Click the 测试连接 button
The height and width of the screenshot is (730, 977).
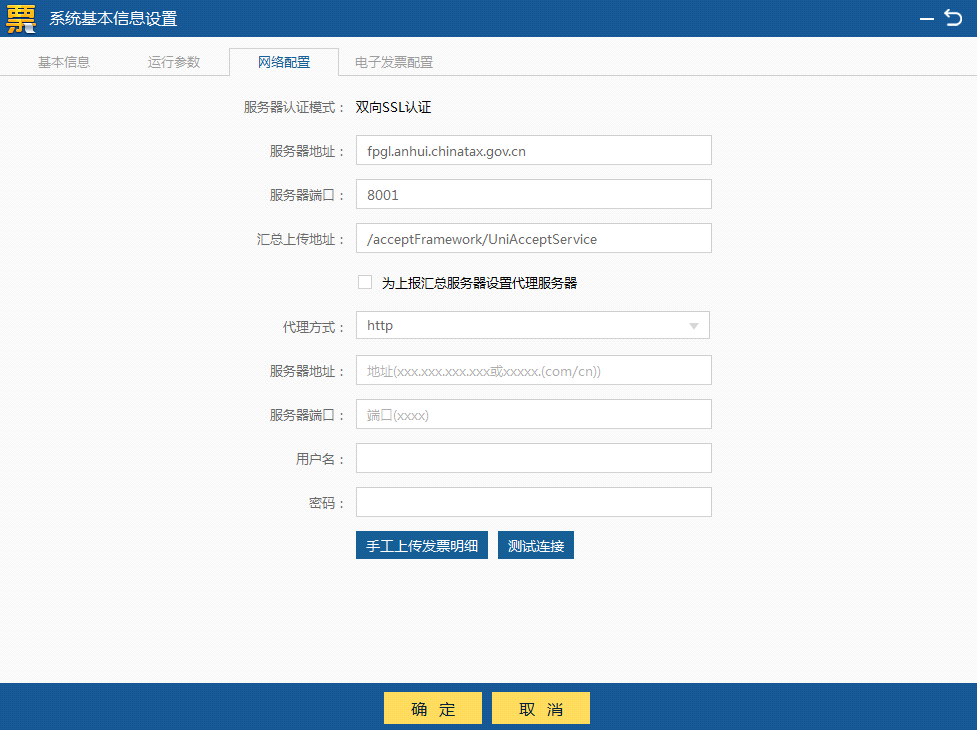(536, 545)
